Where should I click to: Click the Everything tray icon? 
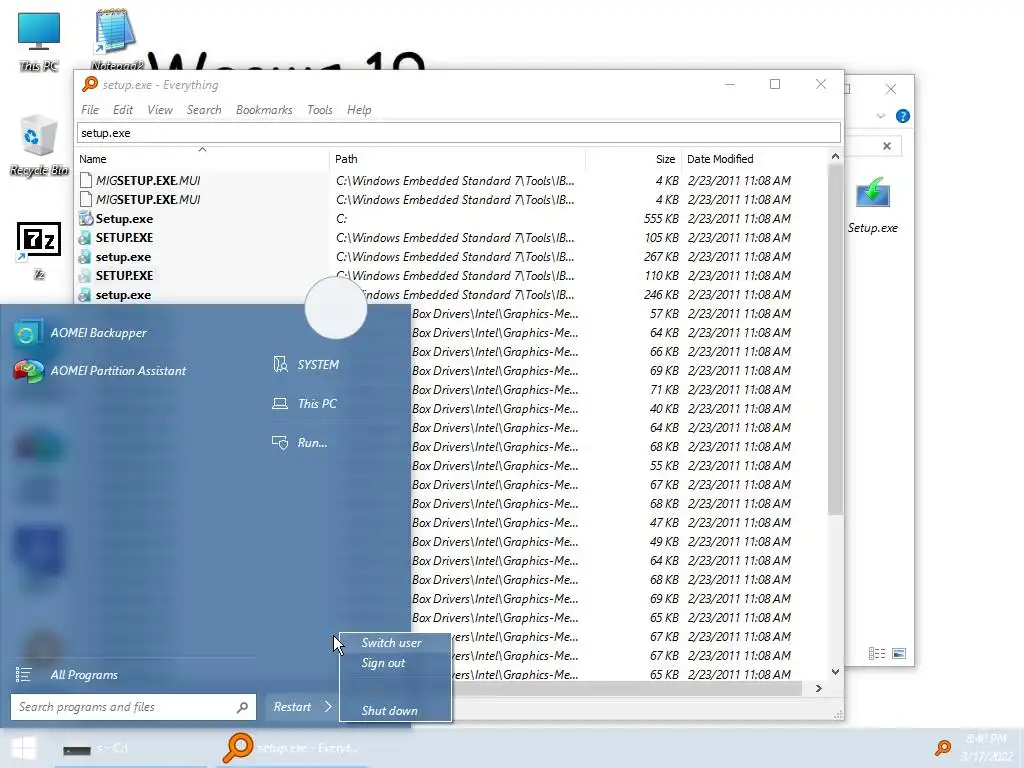(942, 748)
